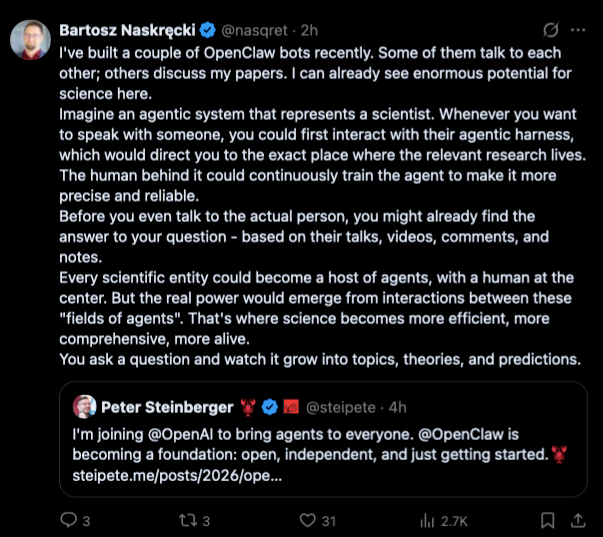This screenshot has height=537, width=603.
Task: Open Peter Steinberger's small avatar
Action: pyautogui.click(x=84, y=407)
